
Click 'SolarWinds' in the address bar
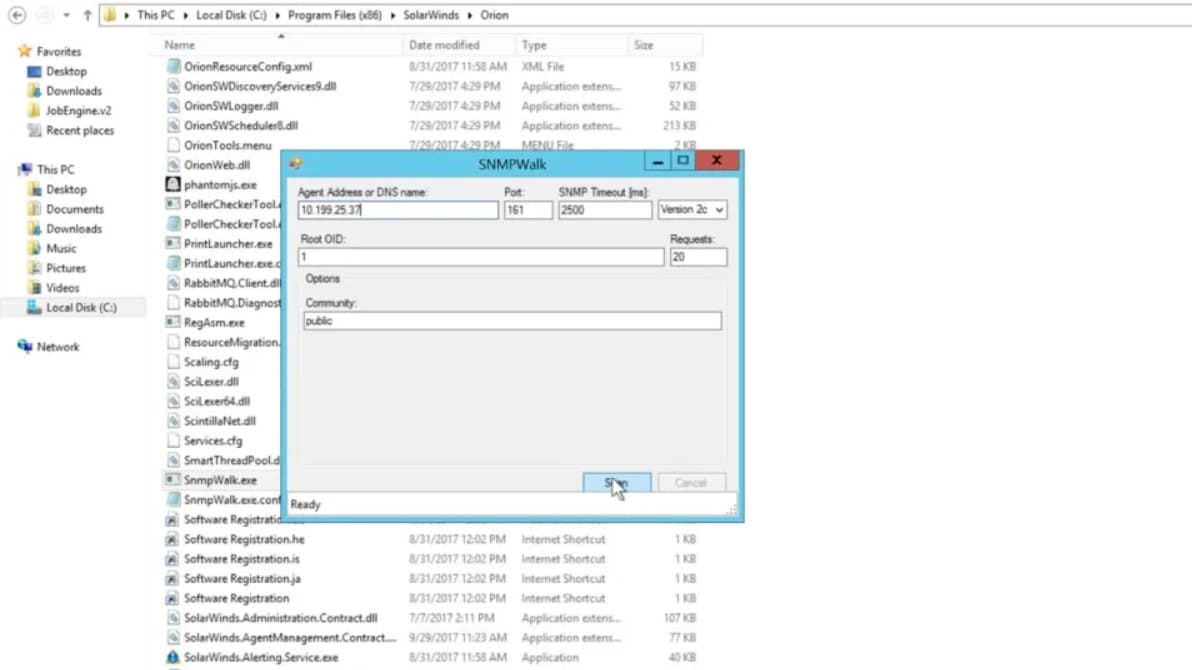click(431, 15)
